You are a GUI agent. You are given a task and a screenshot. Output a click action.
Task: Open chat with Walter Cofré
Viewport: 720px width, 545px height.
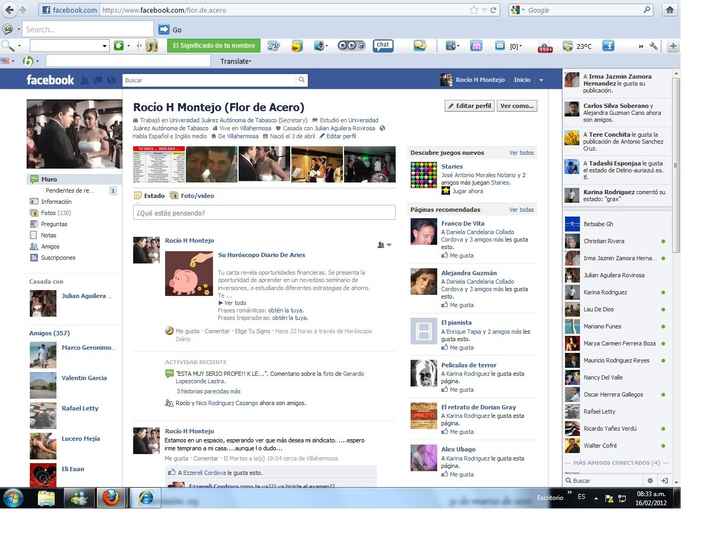[x=615, y=445]
